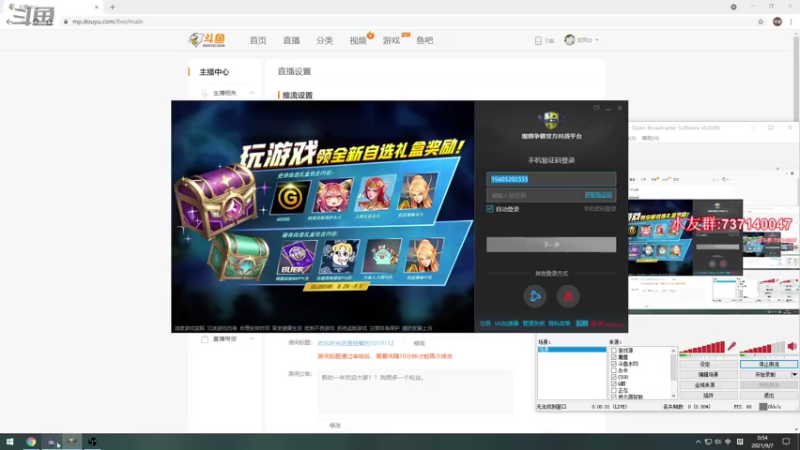Click the room announcement text area
Image resolution: width=800 pixels, height=450 pixels.
[415, 391]
